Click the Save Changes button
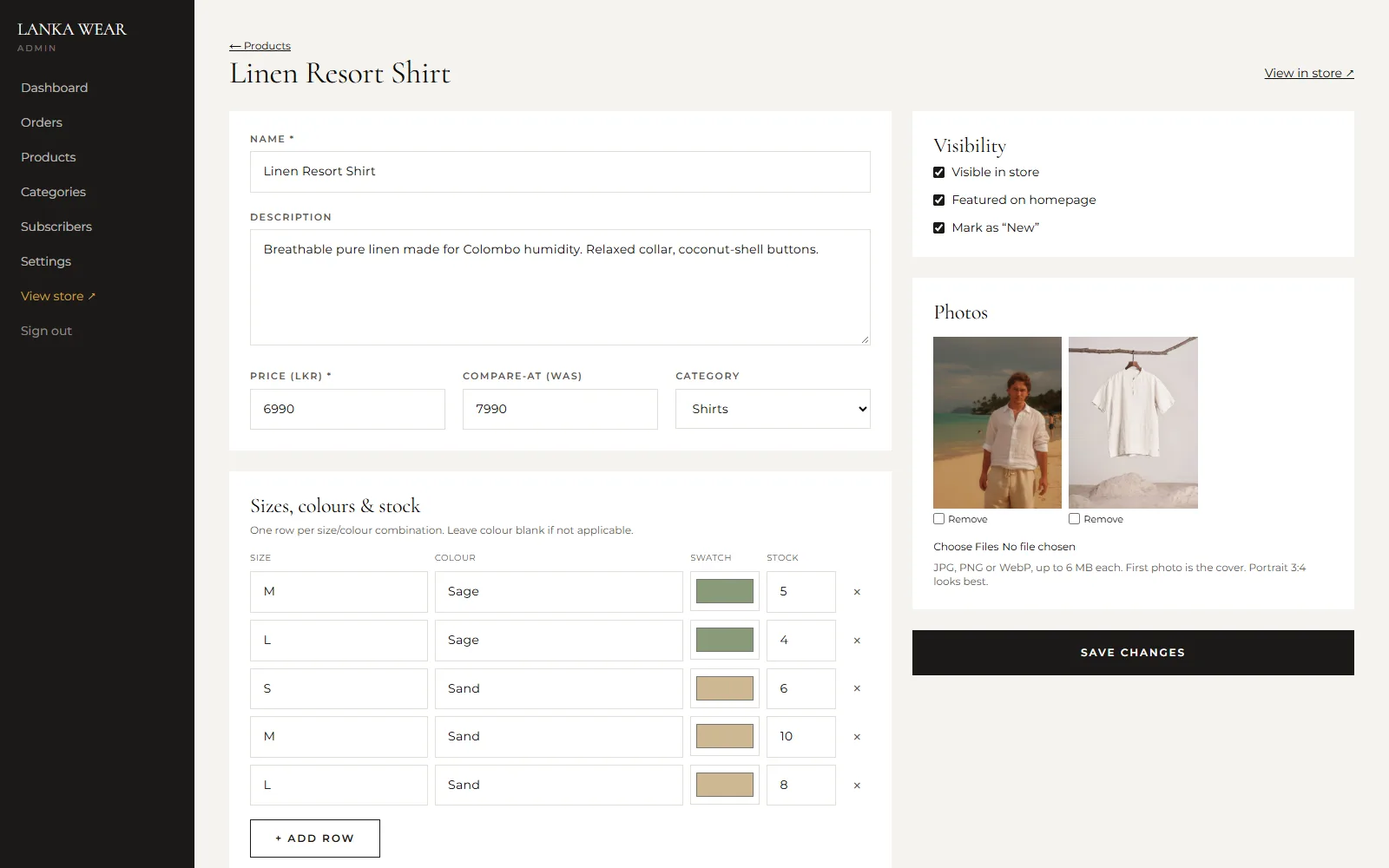This screenshot has height=868, width=1389. [x=1133, y=653]
